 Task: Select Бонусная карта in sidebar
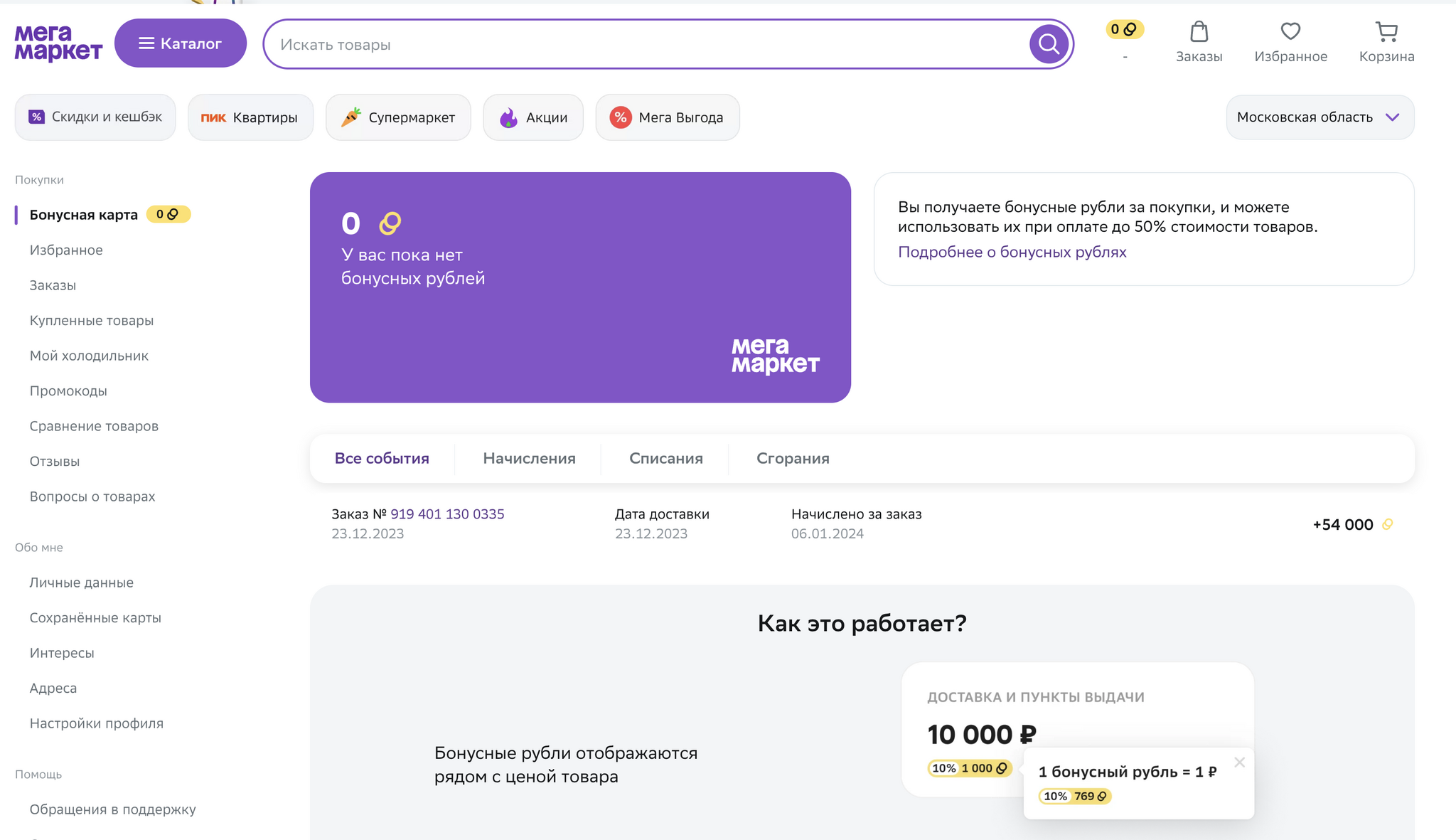[83, 215]
